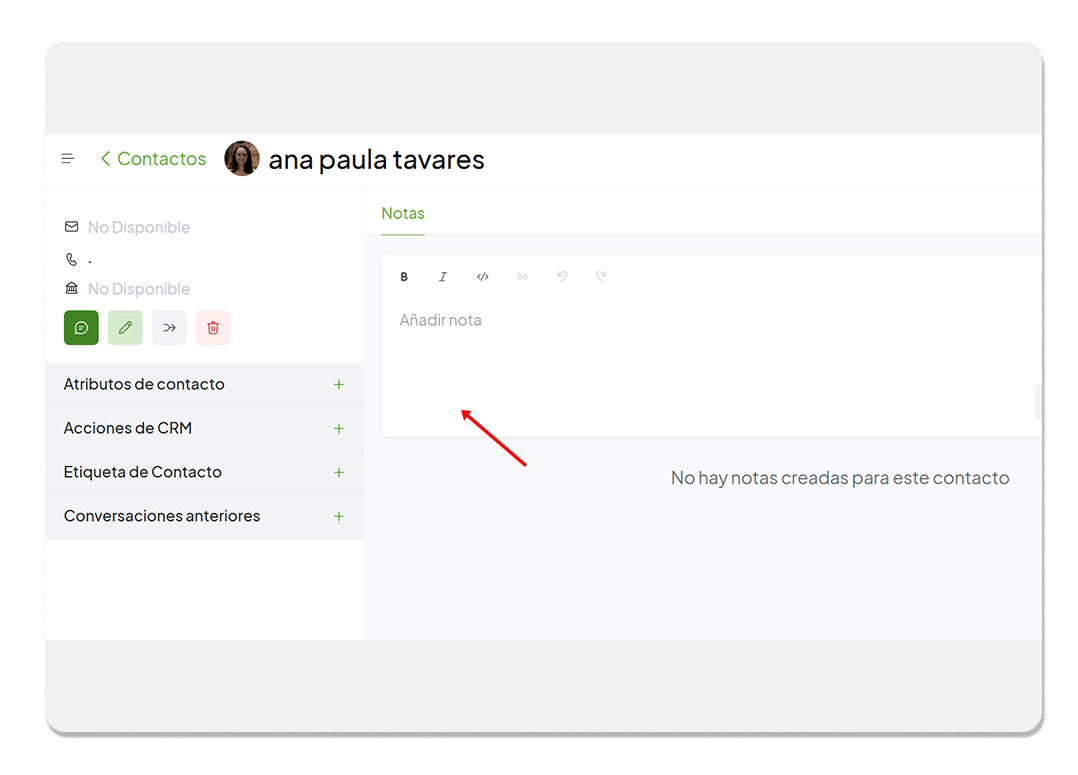Click the double-arrow forward button
Viewport: 1078px width, 775px height.
[169, 328]
